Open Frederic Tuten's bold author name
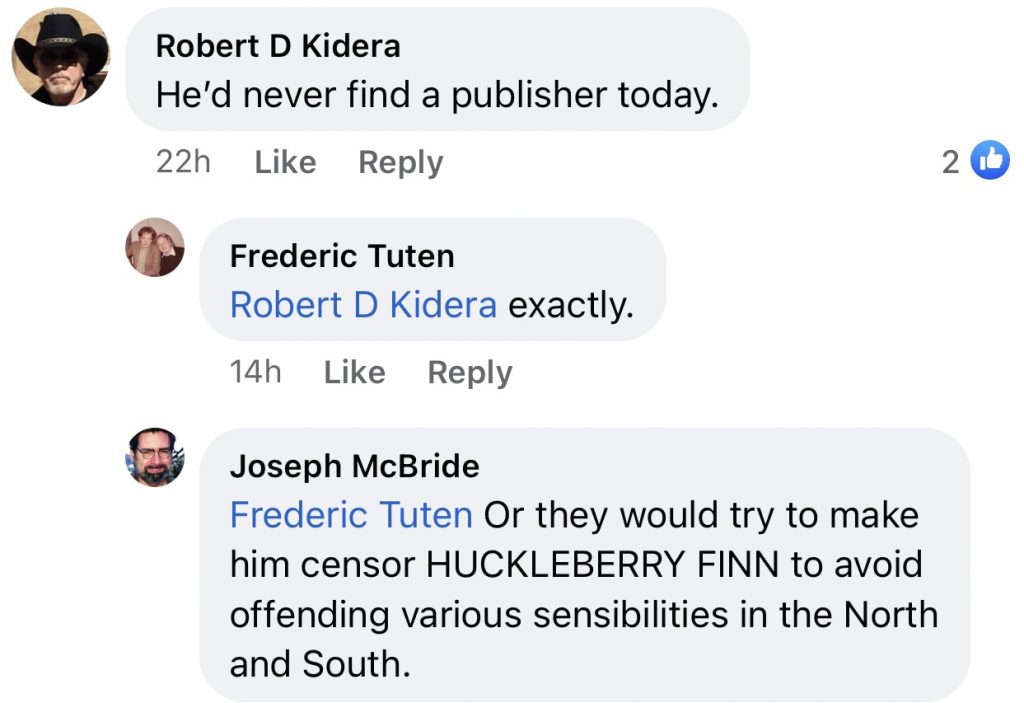The image size is (1024, 703). (342, 256)
